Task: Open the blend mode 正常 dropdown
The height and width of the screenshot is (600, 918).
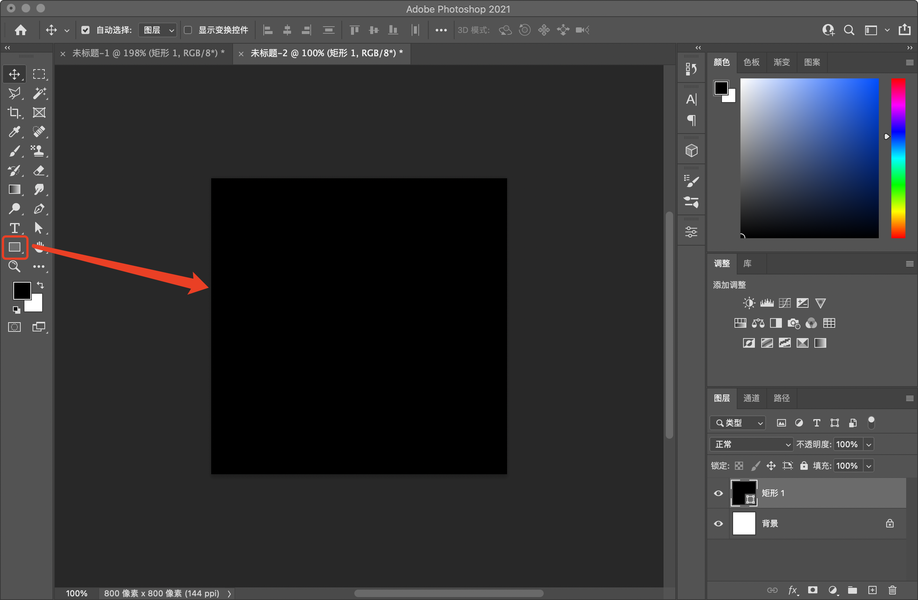Action: tap(751, 444)
